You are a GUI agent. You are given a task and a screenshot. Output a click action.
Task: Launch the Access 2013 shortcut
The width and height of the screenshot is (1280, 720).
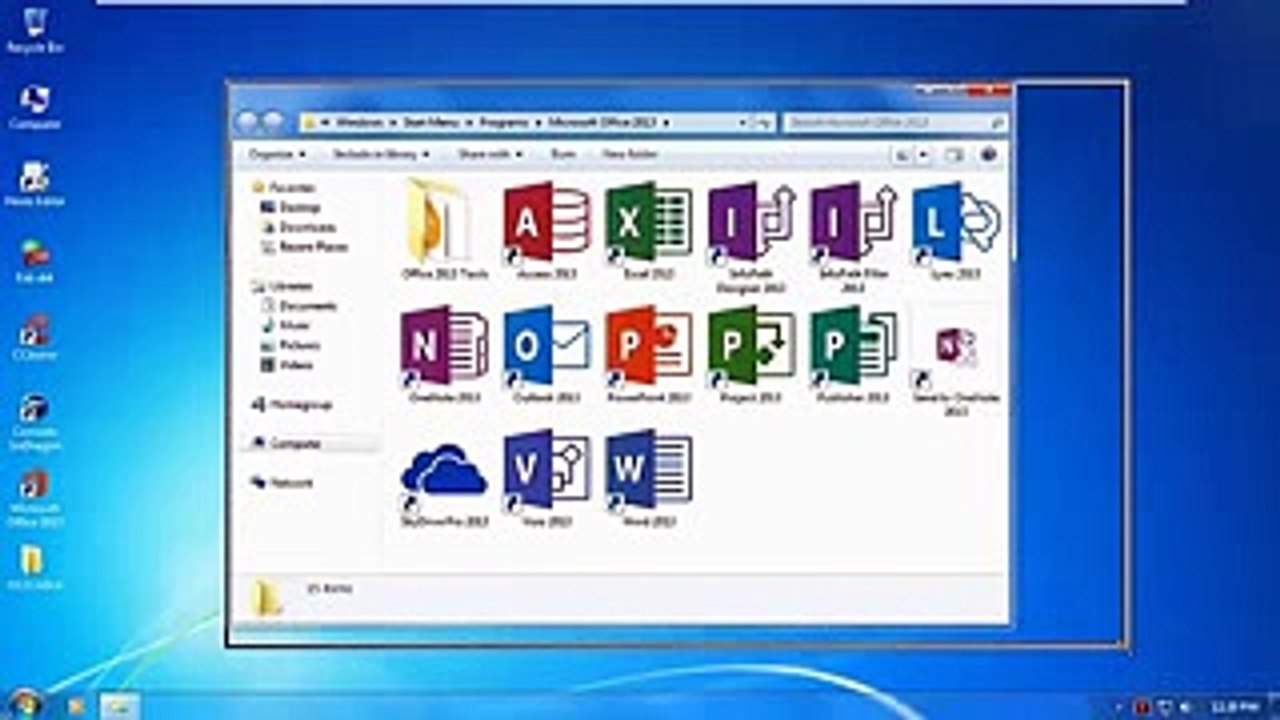pos(546,230)
